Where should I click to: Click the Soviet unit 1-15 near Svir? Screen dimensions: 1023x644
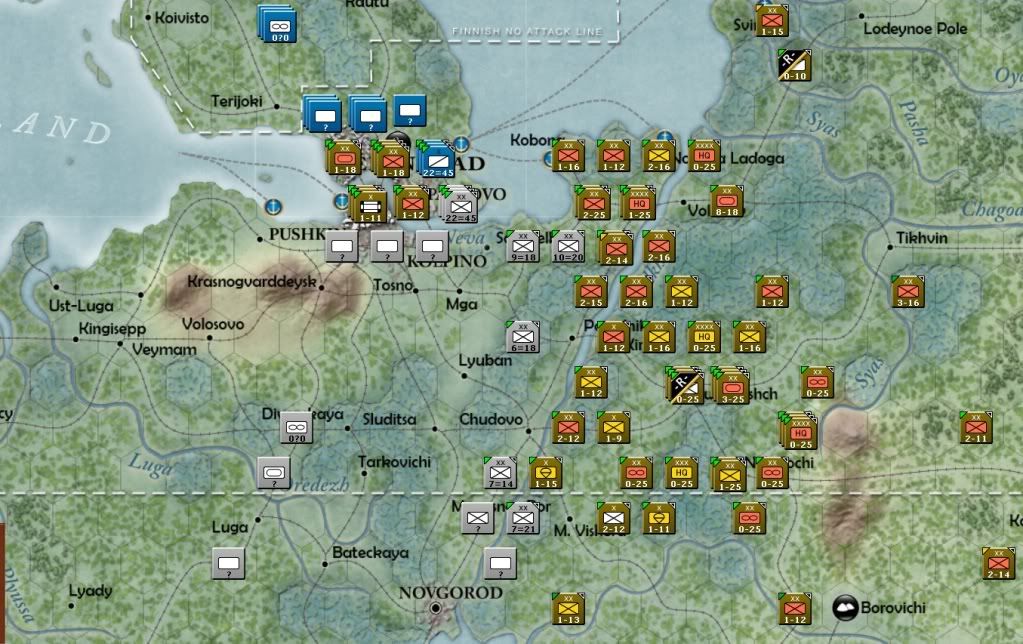tap(771, 22)
